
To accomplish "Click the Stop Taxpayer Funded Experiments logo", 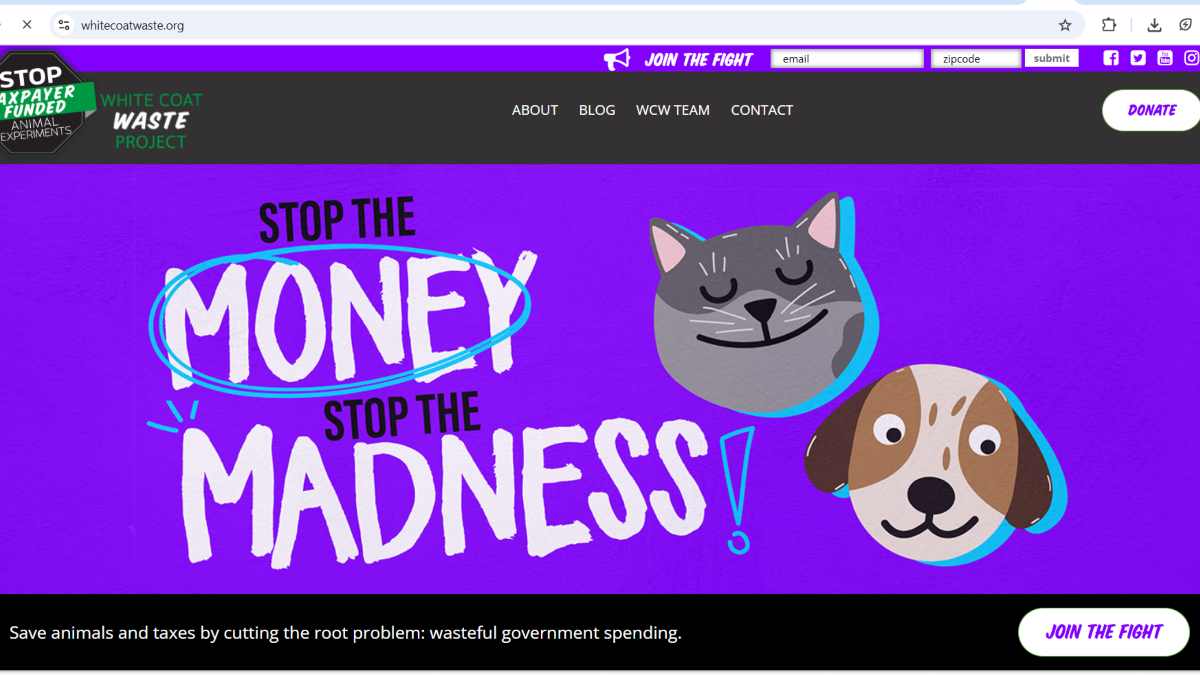I will 45,103.
